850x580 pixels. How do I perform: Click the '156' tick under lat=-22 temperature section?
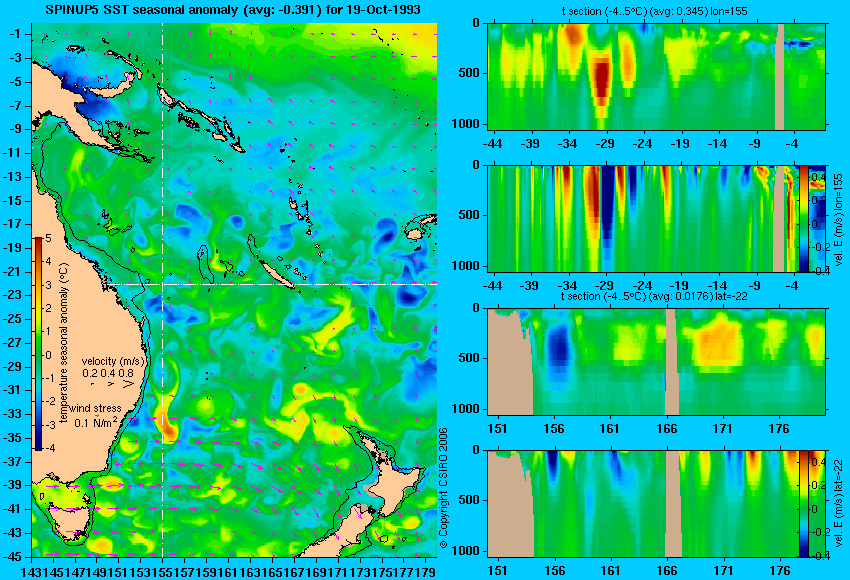coord(554,429)
